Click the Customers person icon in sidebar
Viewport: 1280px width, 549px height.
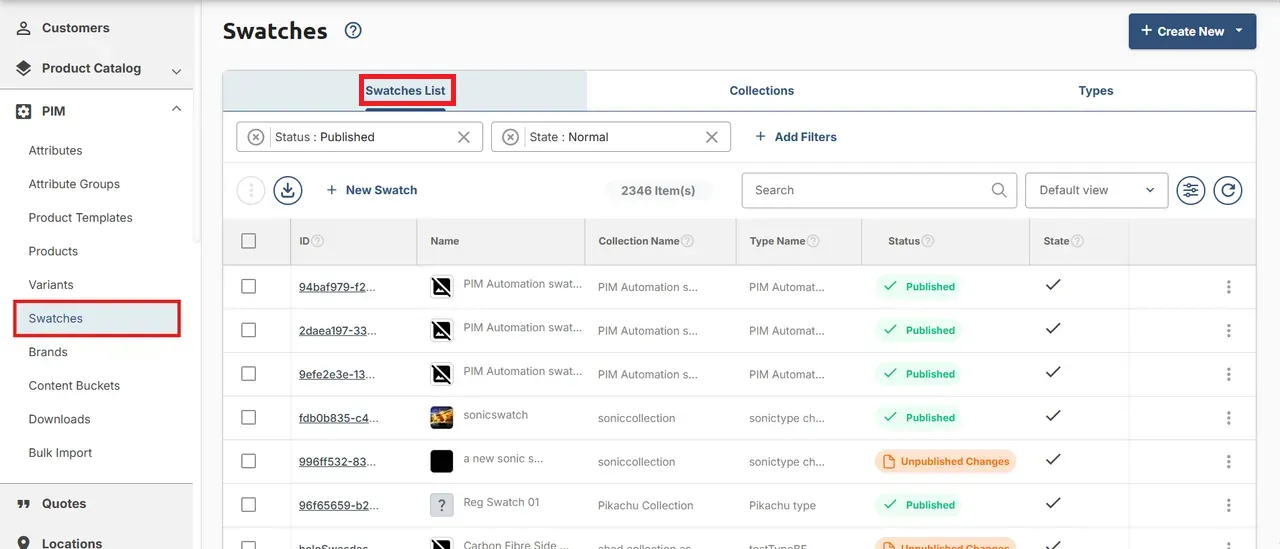(x=24, y=28)
